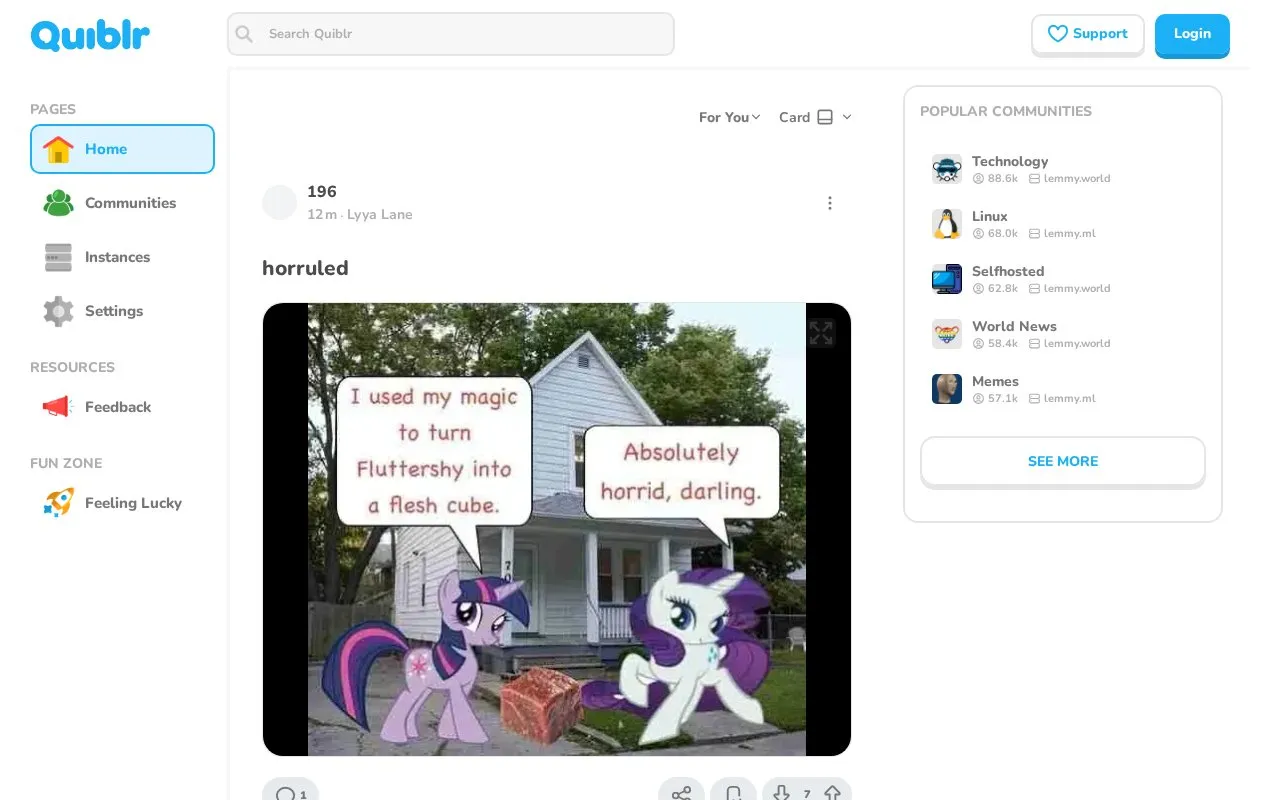Viewport: 1280px width, 800px height.
Task: Click the magnifier icon in the search bar
Action: click(x=244, y=34)
